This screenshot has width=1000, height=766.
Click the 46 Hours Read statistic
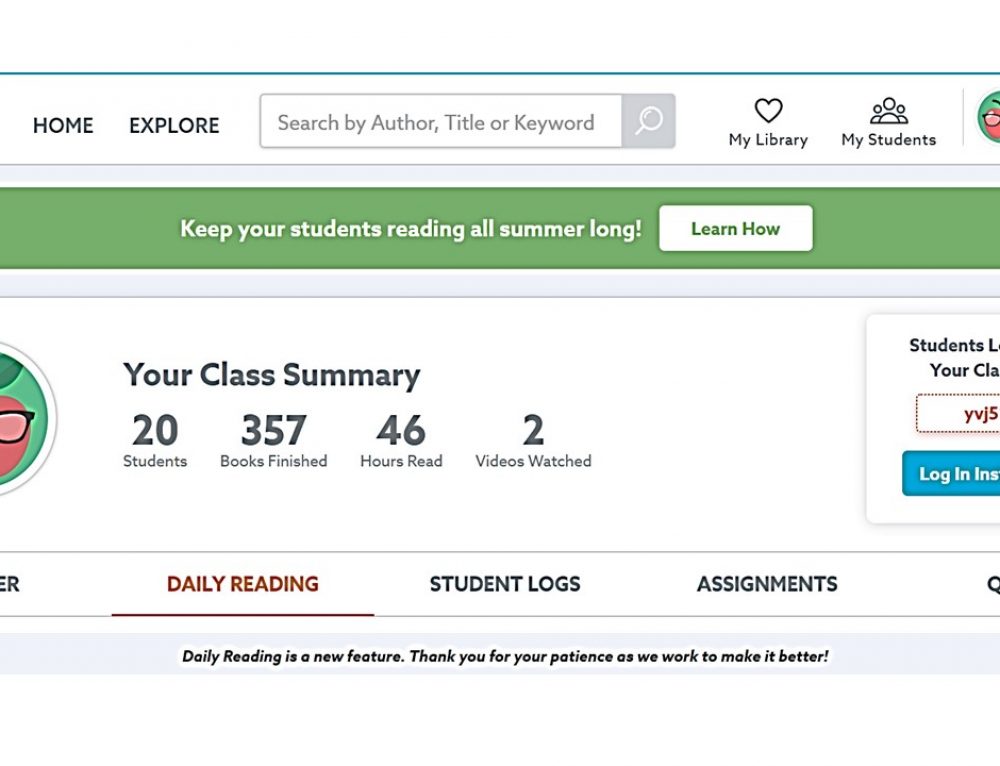point(401,440)
